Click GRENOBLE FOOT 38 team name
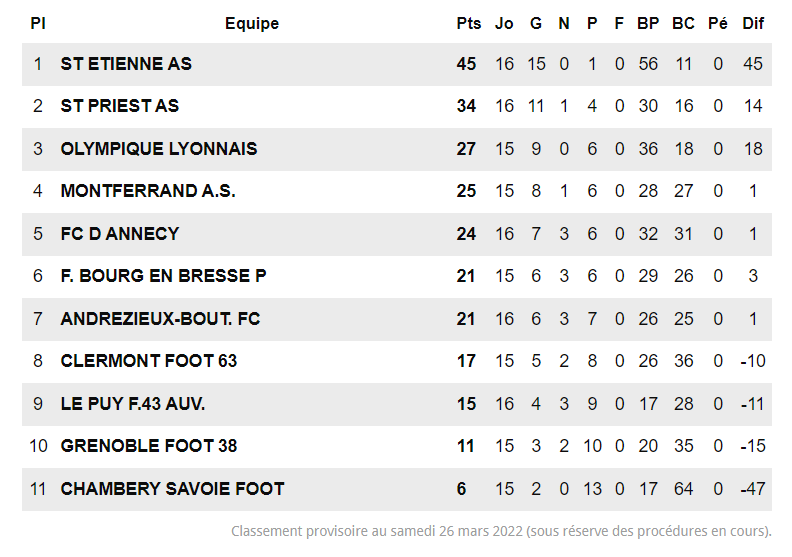 coord(149,446)
